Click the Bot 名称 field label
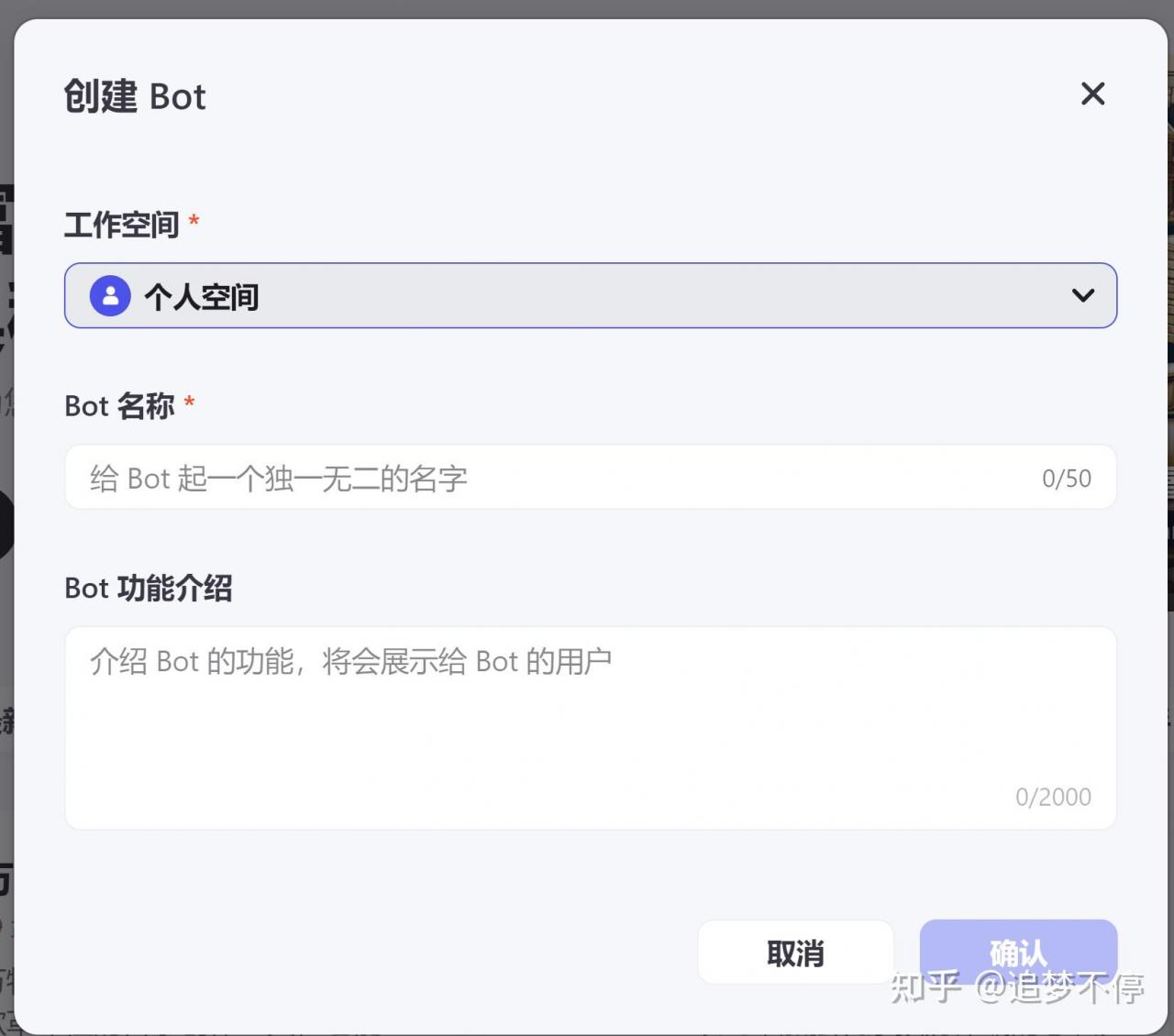 pyautogui.click(x=119, y=406)
